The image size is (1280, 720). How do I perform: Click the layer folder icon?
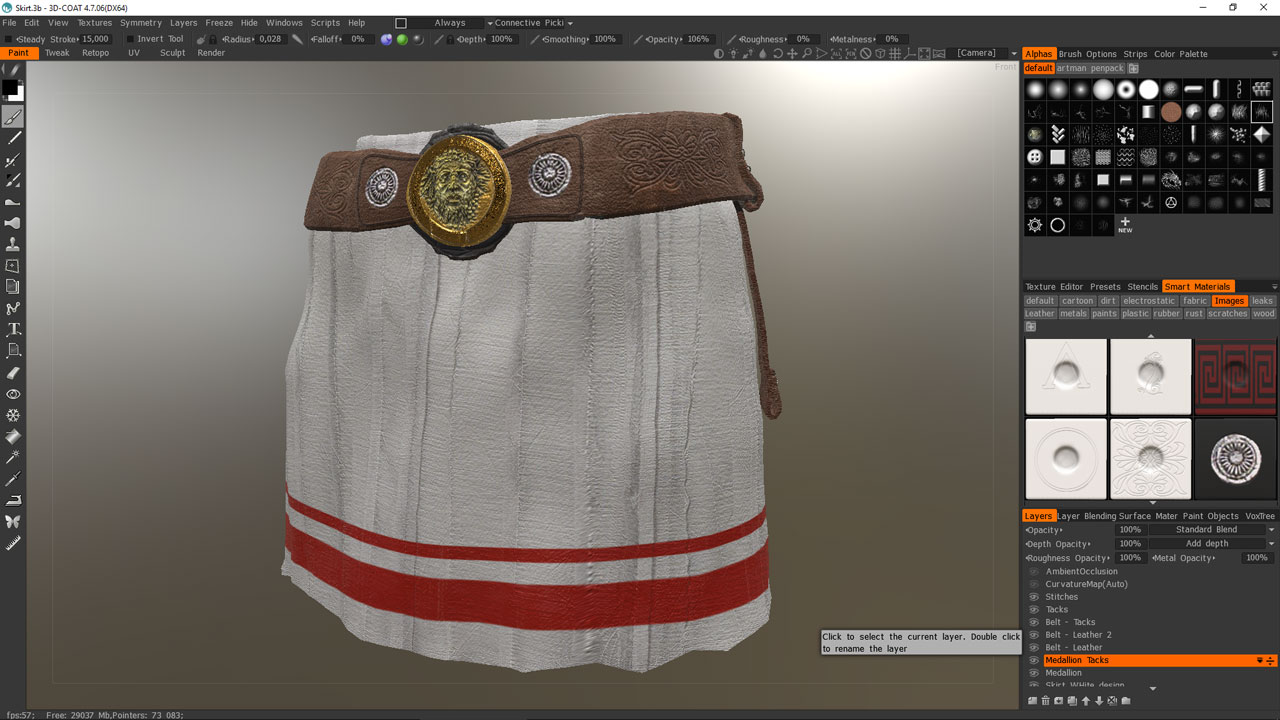tap(1126, 701)
